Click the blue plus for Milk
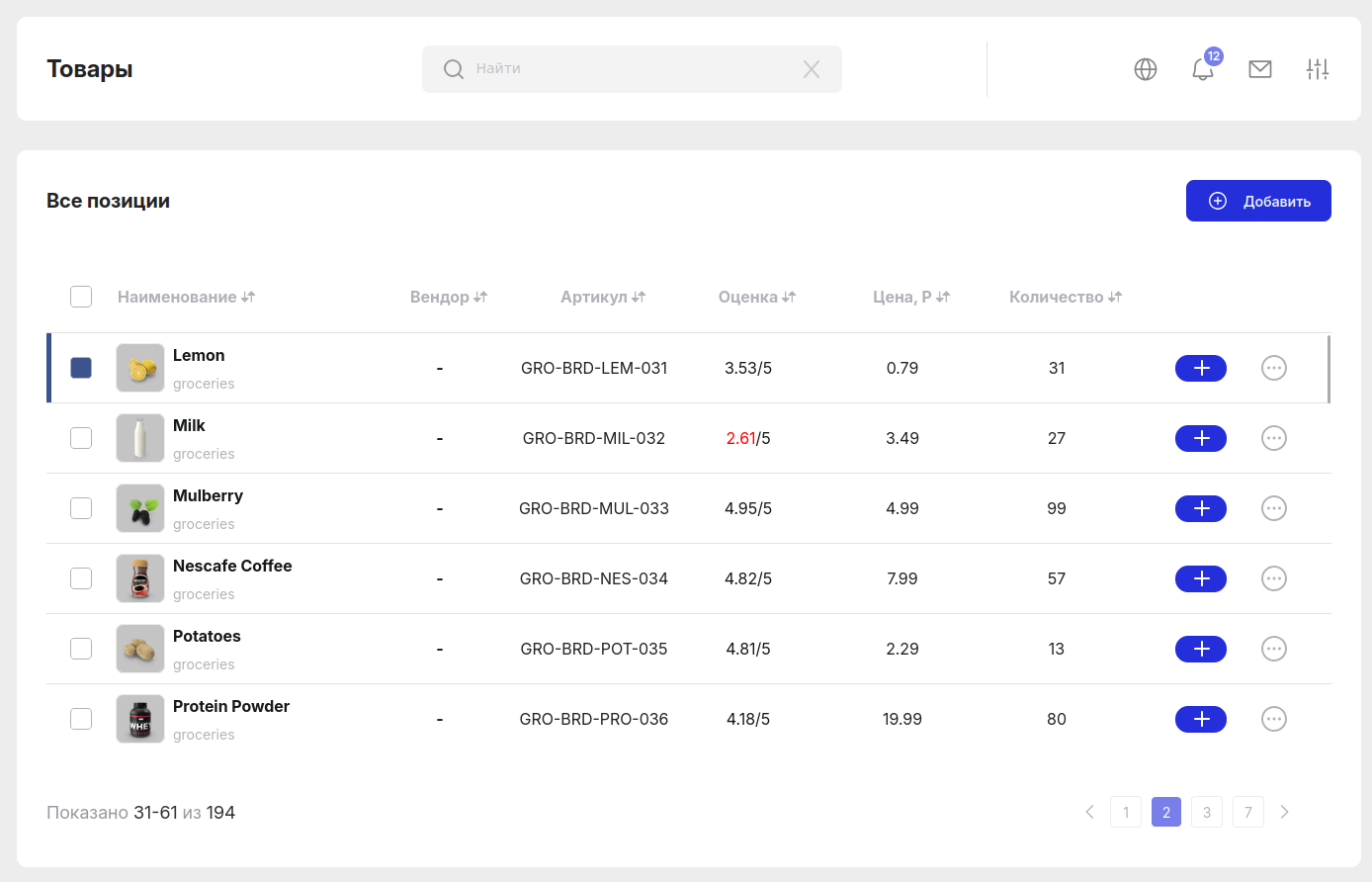The height and width of the screenshot is (882, 1372). pyautogui.click(x=1201, y=438)
